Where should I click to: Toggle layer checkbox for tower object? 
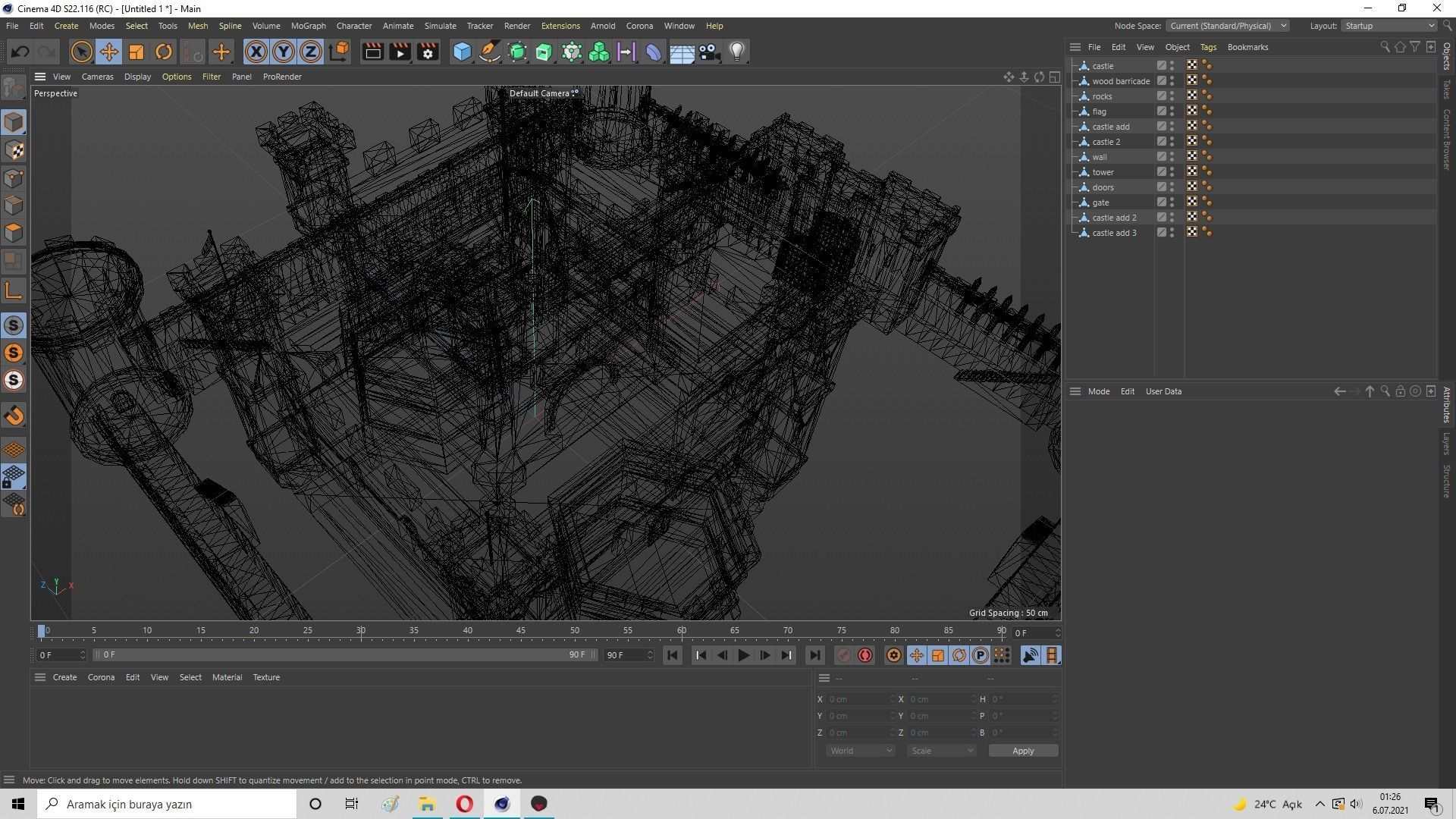pos(1161,172)
